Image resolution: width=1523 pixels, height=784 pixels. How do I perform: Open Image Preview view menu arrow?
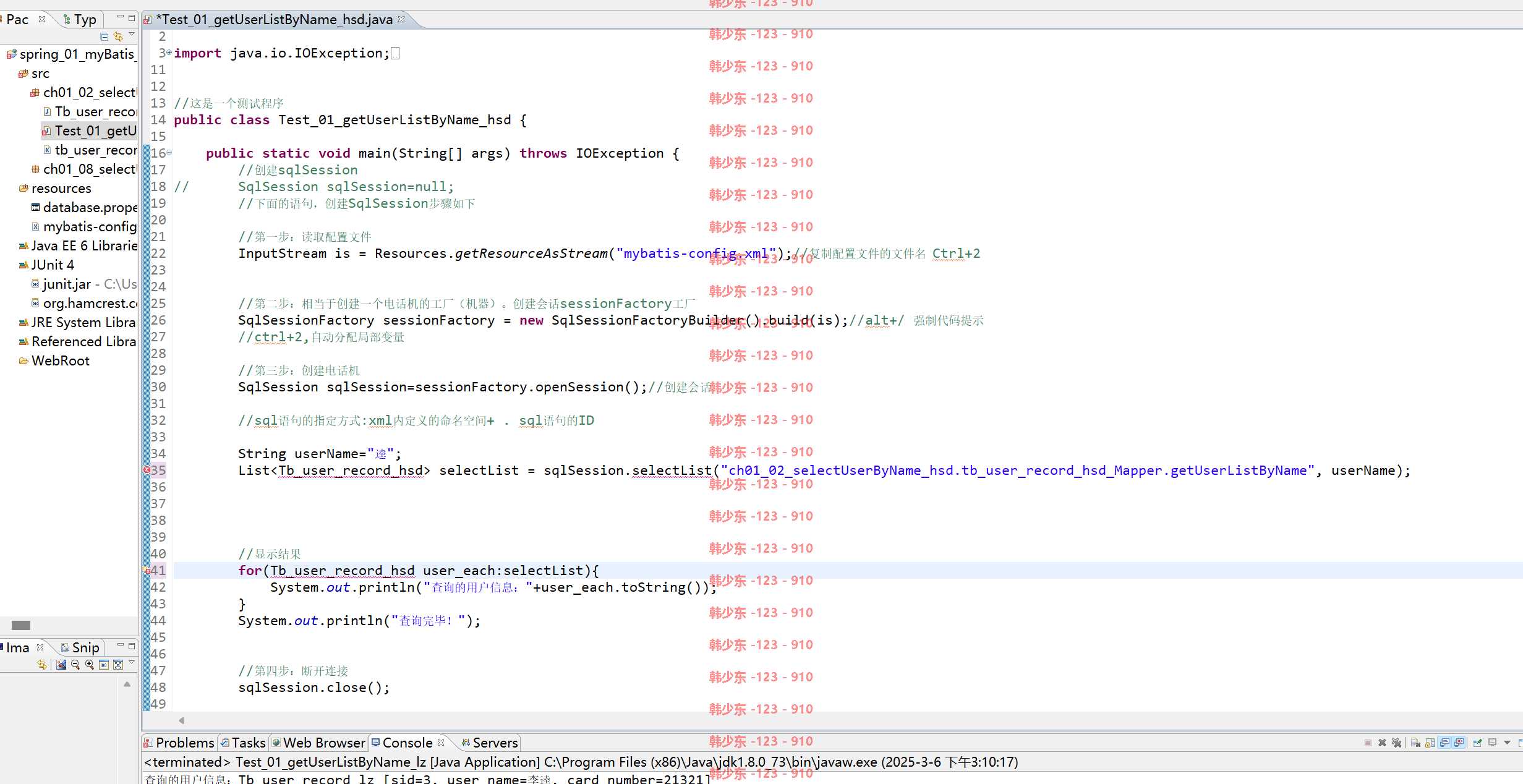coord(132,663)
